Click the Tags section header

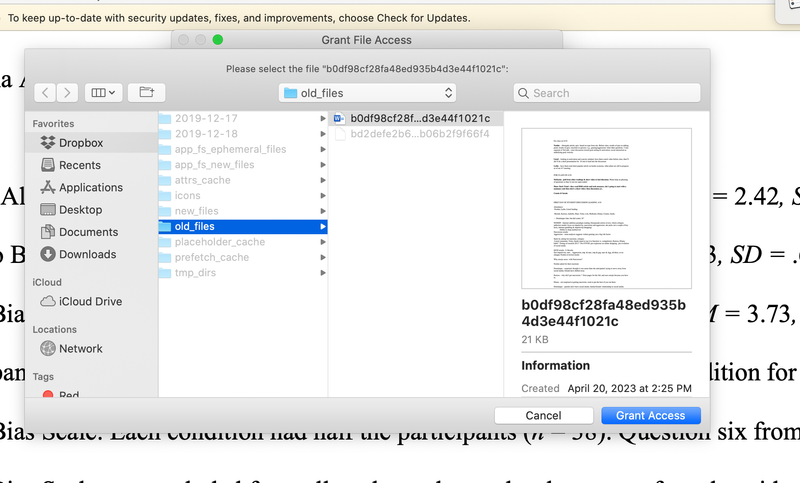coord(43,376)
